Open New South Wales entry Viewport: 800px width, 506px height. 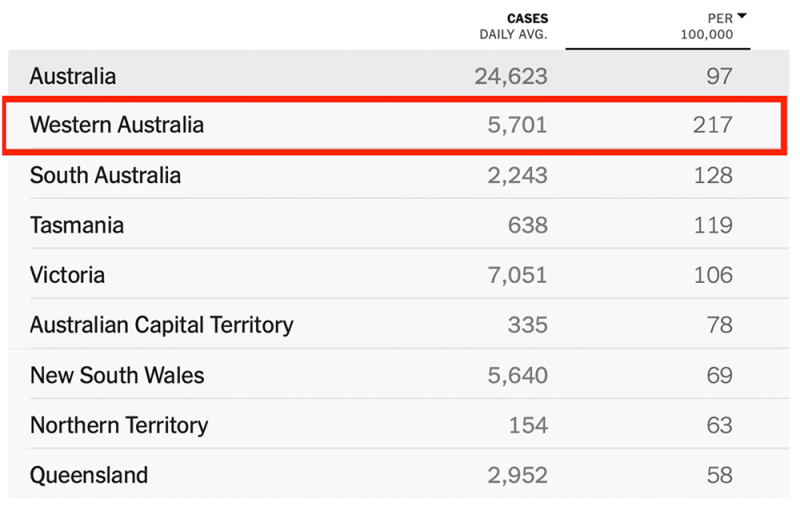398,375
